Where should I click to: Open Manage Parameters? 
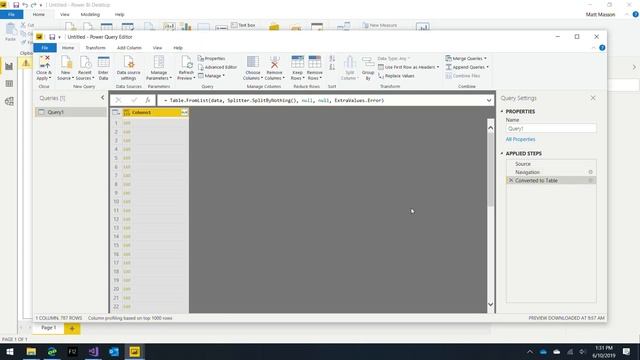point(159,68)
